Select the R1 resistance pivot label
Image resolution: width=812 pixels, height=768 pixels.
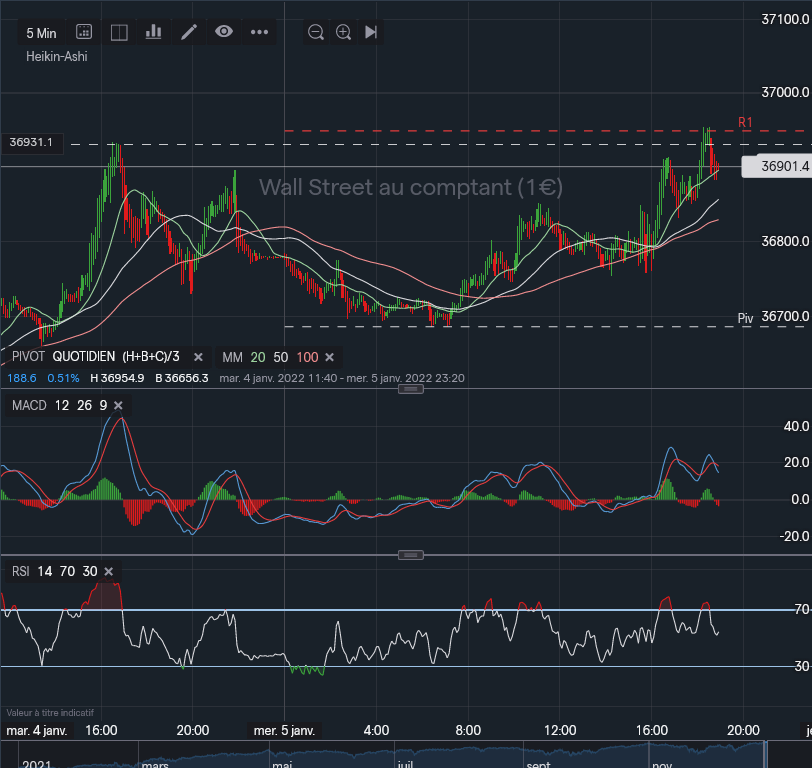(x=745, y=122)
